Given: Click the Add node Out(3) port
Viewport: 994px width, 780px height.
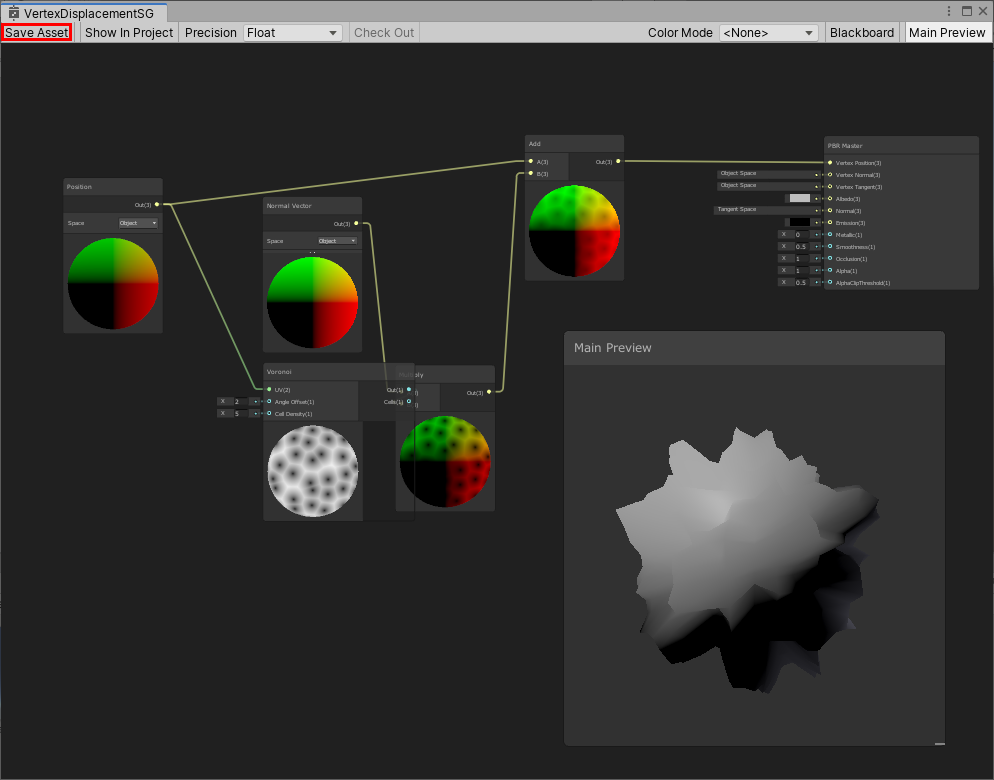Looking at the screenshot, I should (618, 161).
